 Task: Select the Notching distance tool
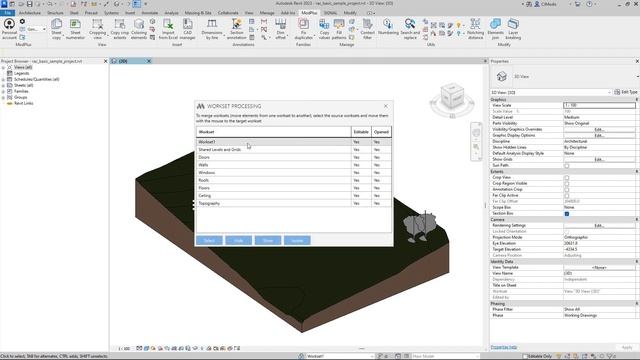pos(475,29)
